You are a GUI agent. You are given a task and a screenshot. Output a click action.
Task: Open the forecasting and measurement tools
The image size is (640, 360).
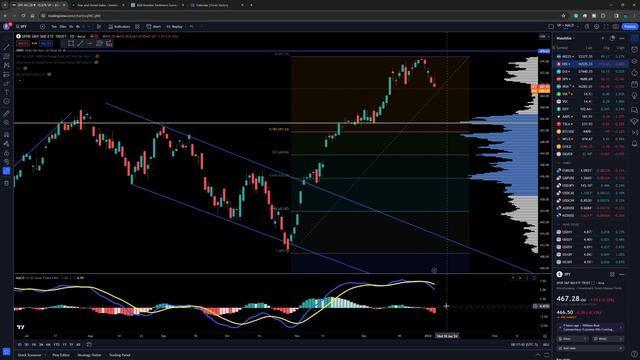click(x=7, y=74)
